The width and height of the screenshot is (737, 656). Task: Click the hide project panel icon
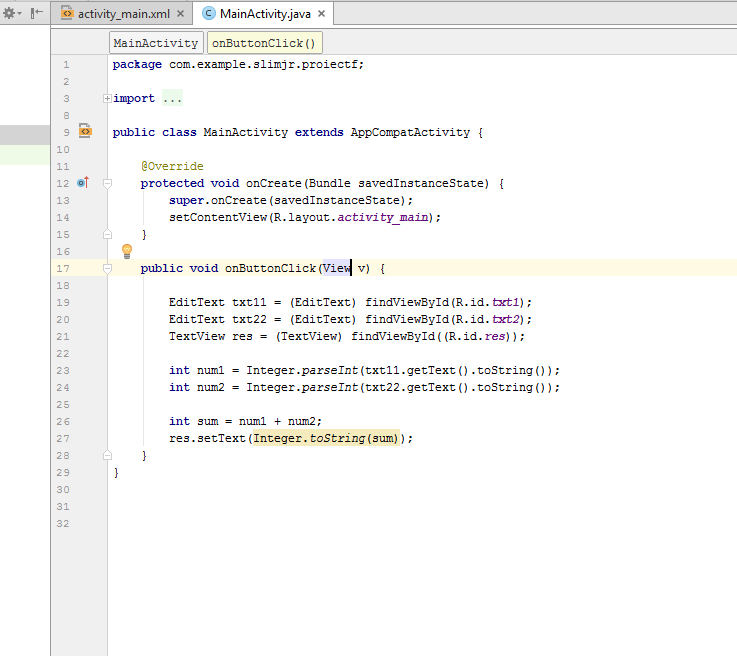37,14
